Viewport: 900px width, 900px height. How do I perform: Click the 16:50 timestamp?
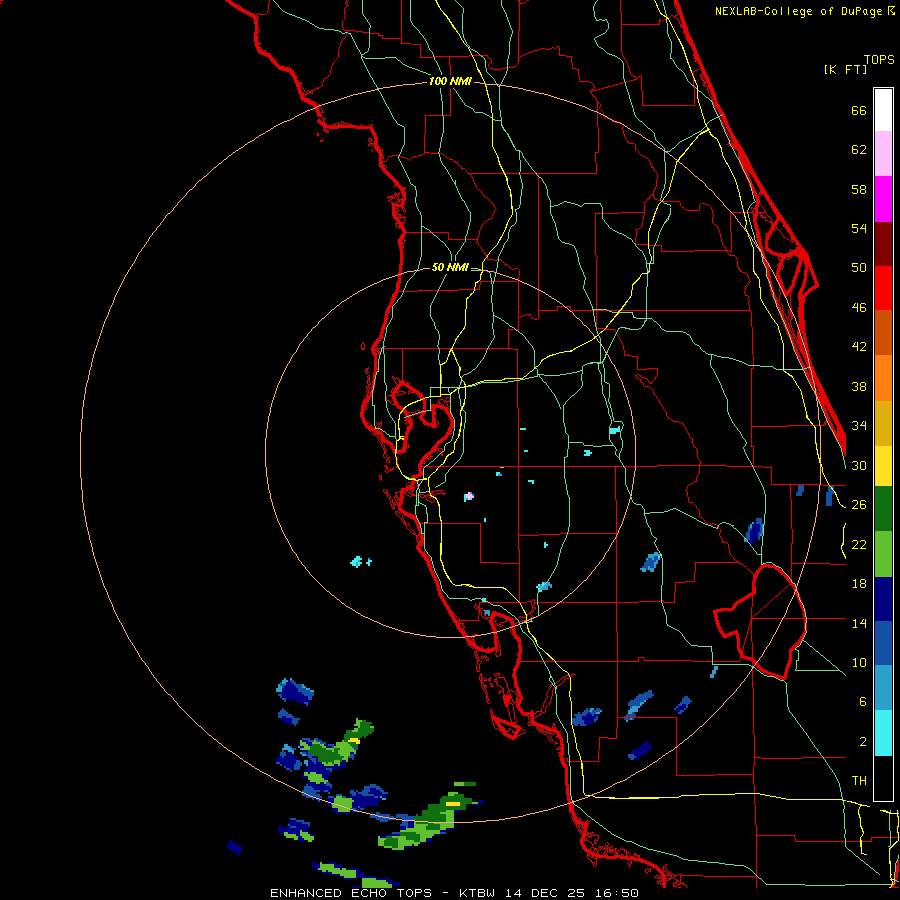(616, 893)
